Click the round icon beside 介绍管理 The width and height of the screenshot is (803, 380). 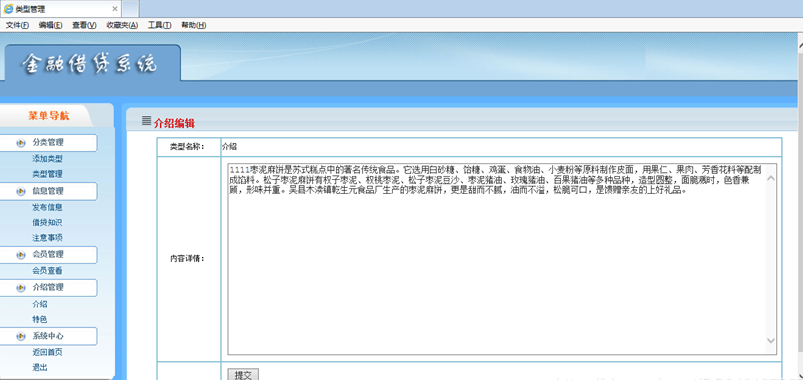21,288
